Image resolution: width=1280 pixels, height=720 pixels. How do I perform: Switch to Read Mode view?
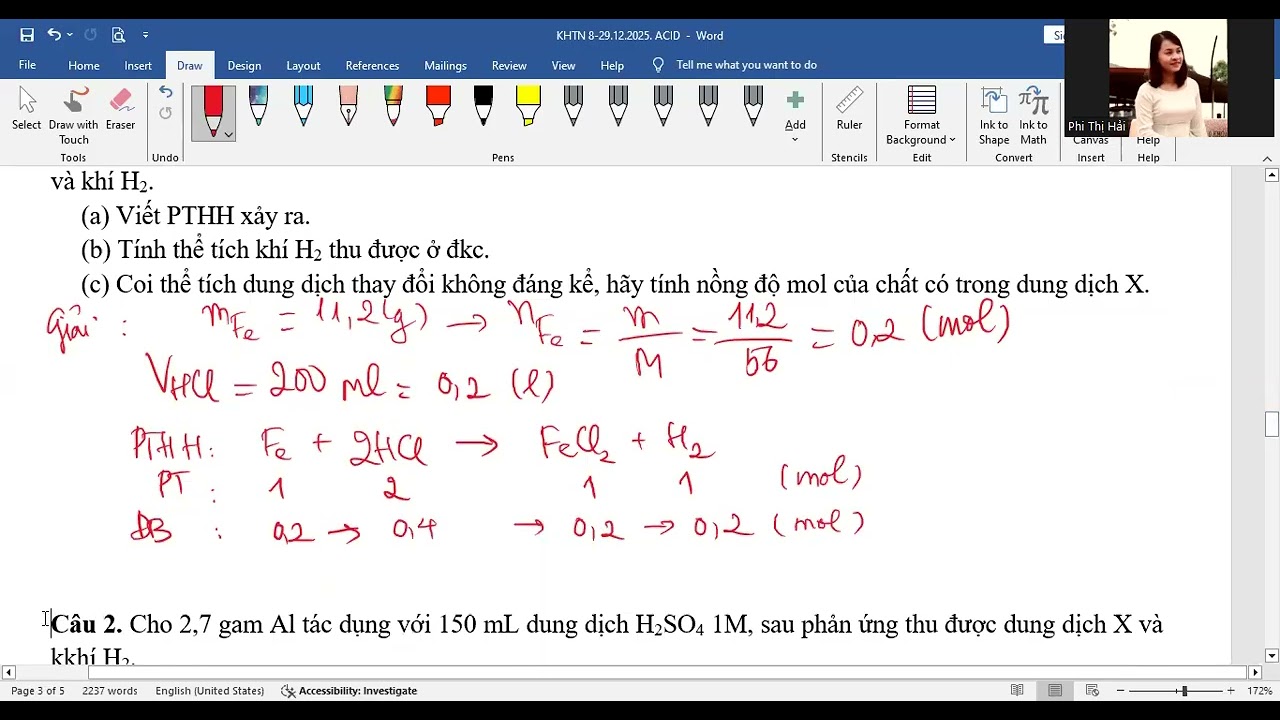(1017, 691)
